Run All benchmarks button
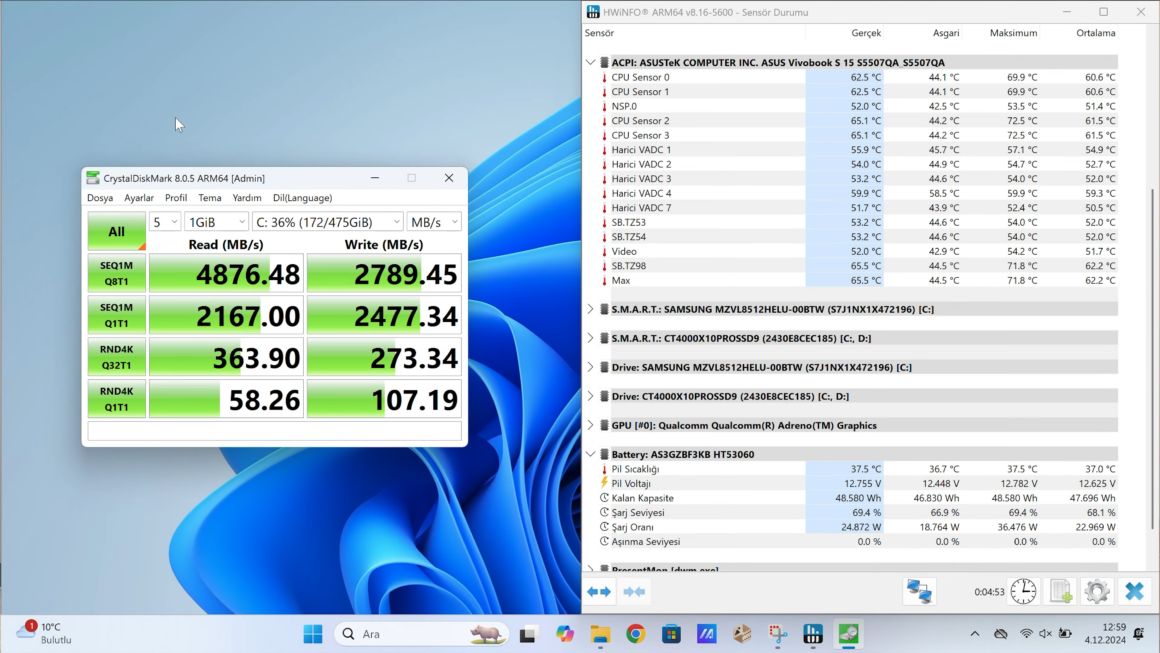 click(x=116, y=231)
